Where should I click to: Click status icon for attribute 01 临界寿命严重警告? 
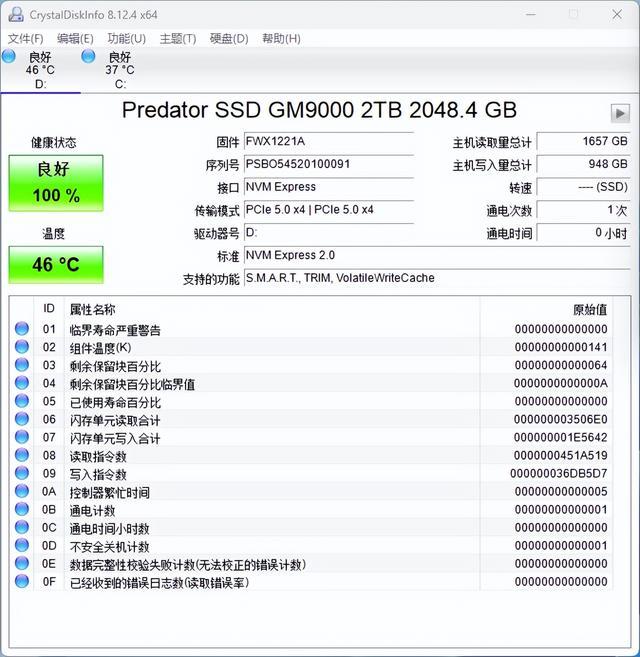[22, 329]
